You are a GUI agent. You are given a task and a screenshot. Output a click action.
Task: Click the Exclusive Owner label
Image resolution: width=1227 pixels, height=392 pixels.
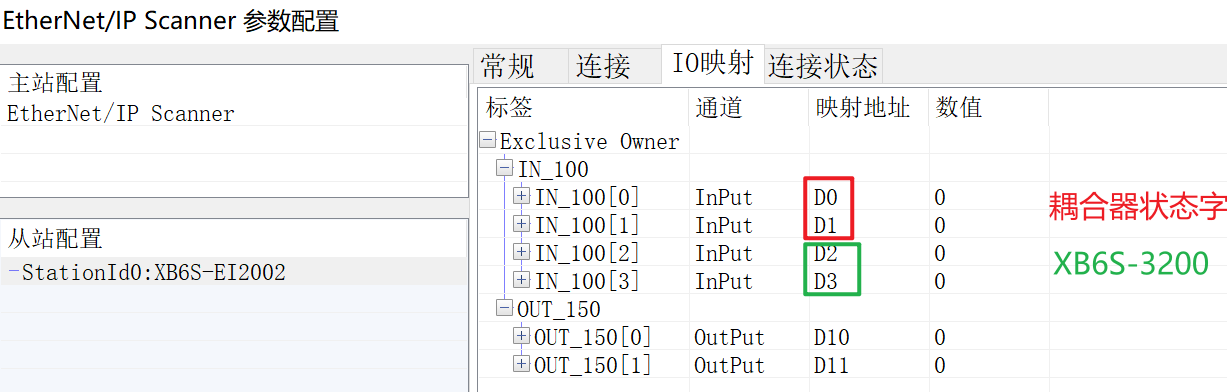[590, 142]
